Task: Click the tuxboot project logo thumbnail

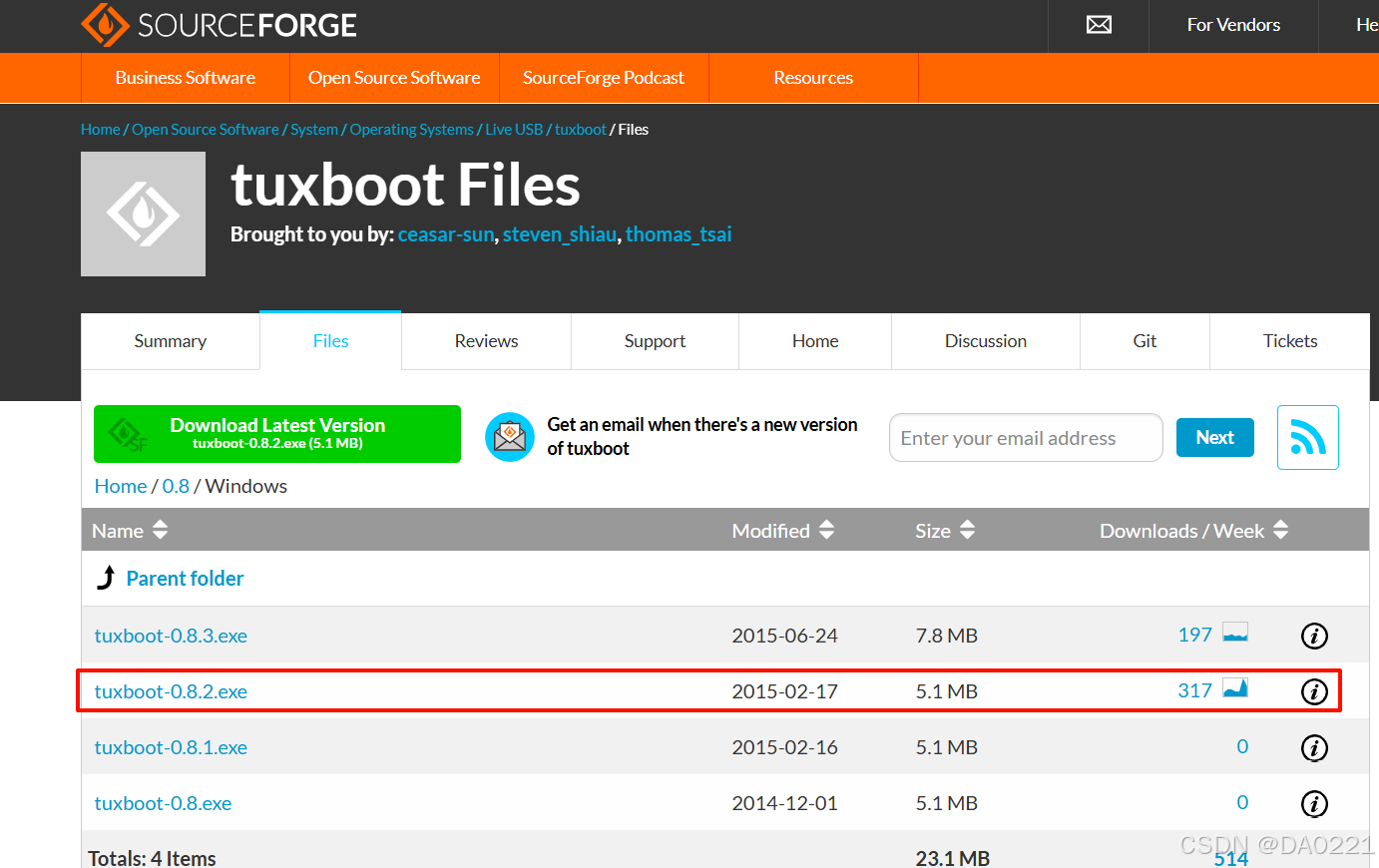Action: (x=143, y=214)
